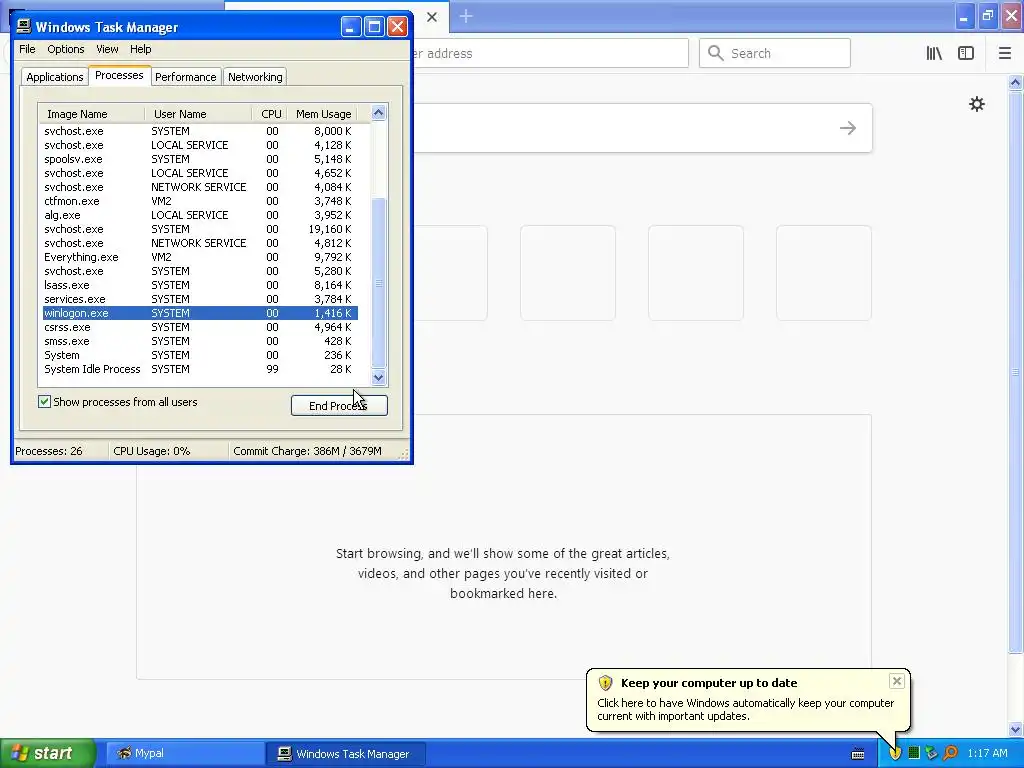
Task: Sort by Image Name column header
Action: point(91,114)
